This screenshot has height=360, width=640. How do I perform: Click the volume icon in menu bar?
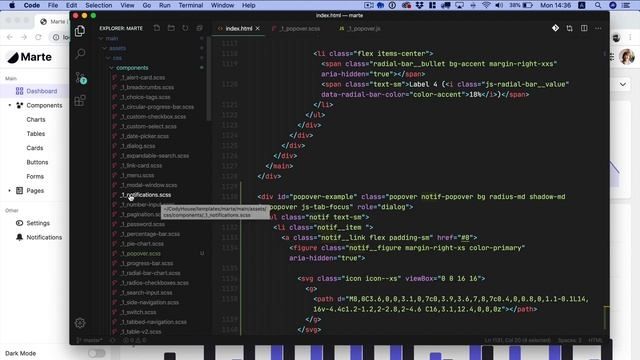[x=499, y=5]
